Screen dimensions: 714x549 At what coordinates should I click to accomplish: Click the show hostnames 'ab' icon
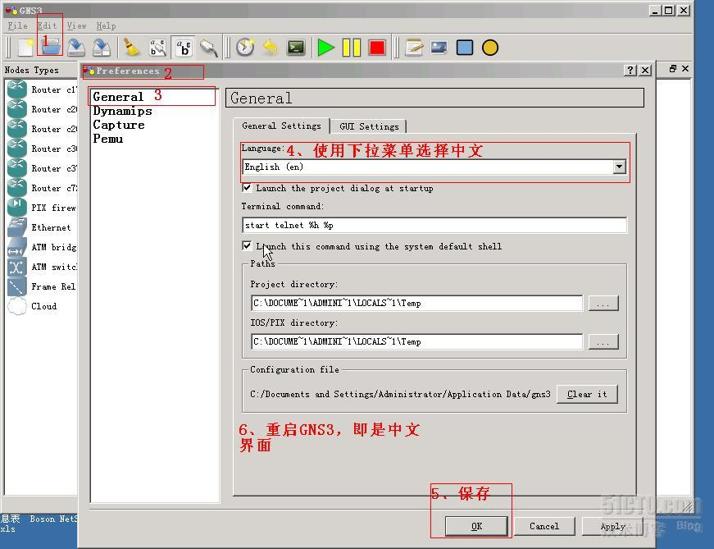tap(184, 47)
